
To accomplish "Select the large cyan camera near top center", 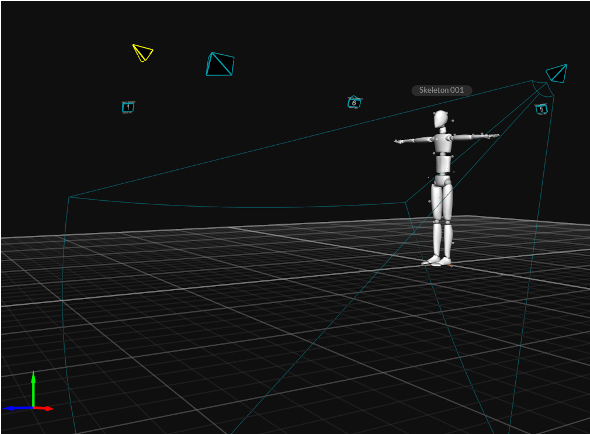I will (220, 64).
